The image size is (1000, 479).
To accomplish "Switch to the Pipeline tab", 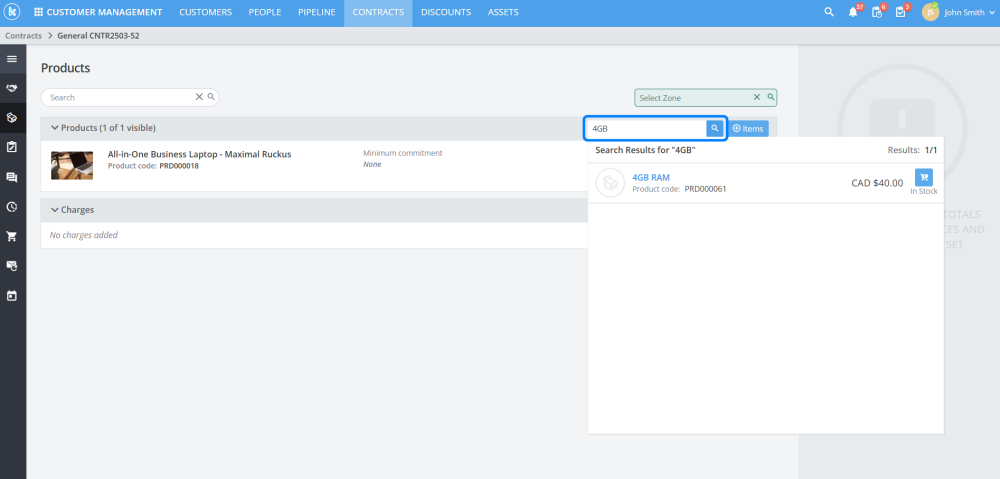I will (316, 12).
